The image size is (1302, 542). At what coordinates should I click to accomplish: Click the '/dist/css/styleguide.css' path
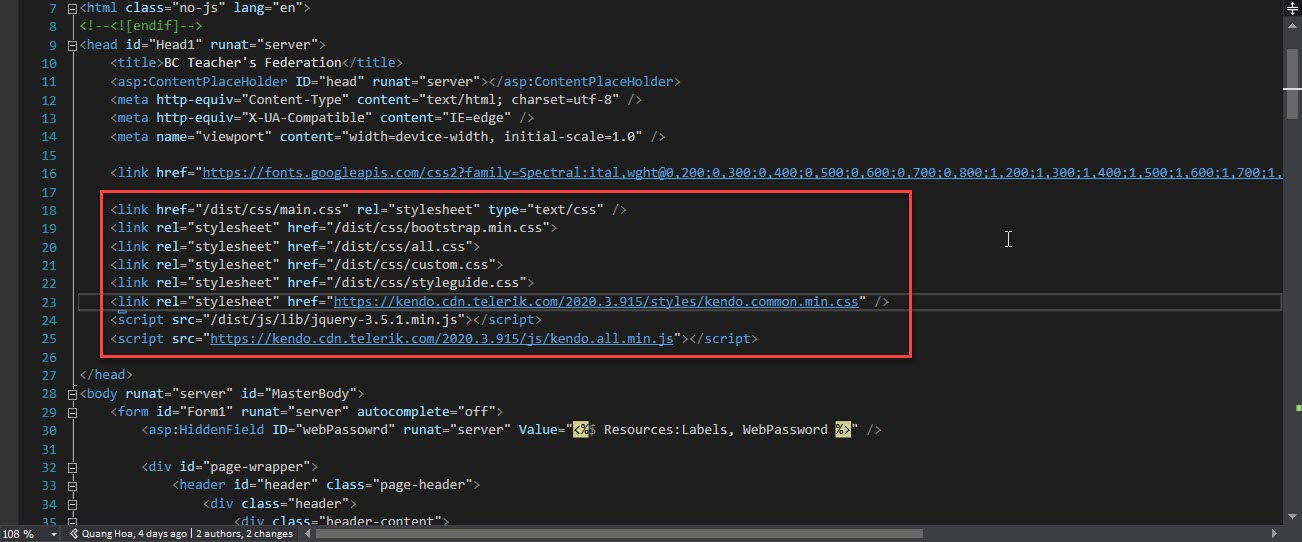(425, 283)
